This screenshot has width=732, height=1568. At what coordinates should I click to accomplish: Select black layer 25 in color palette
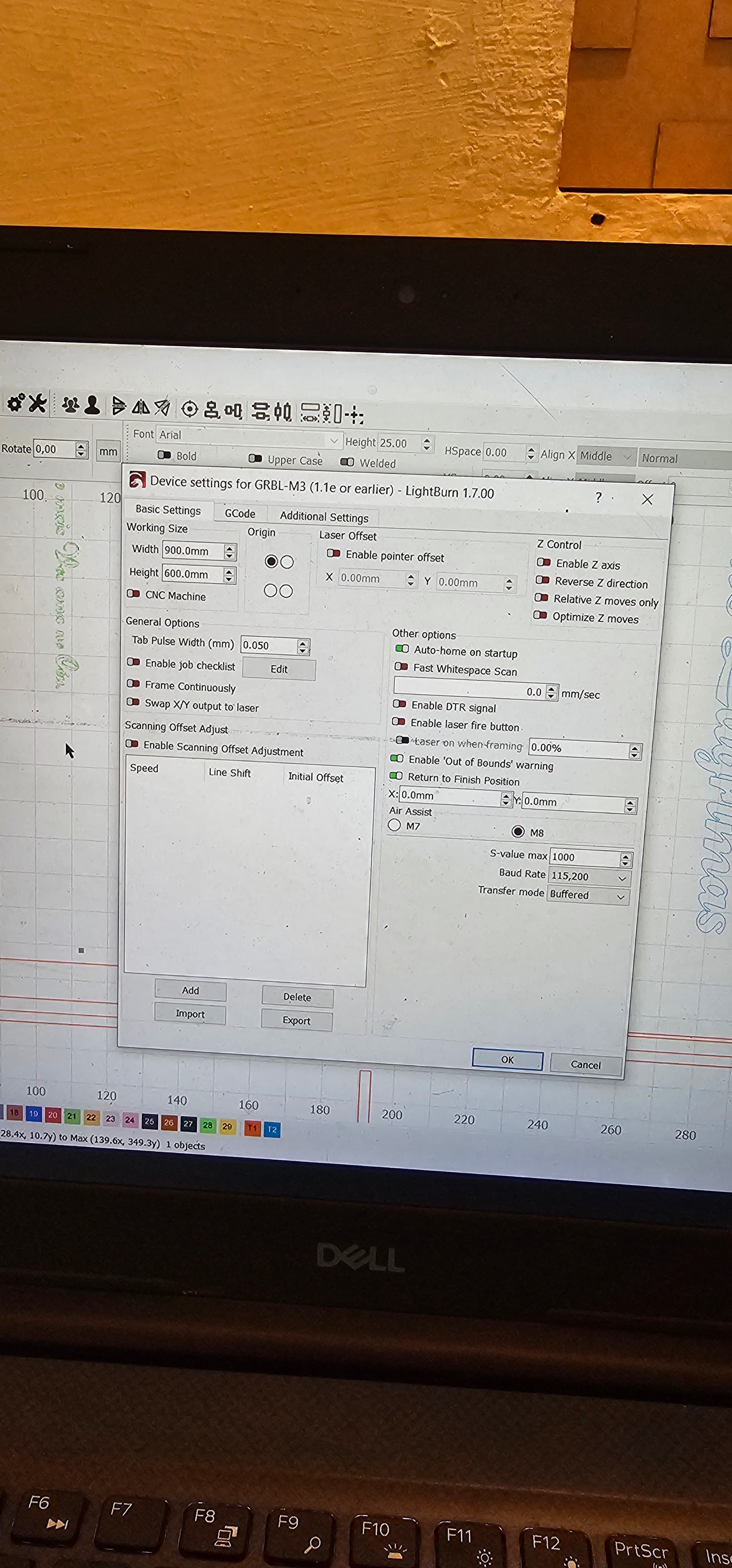pyautogui.click(x=149, y=1121)
